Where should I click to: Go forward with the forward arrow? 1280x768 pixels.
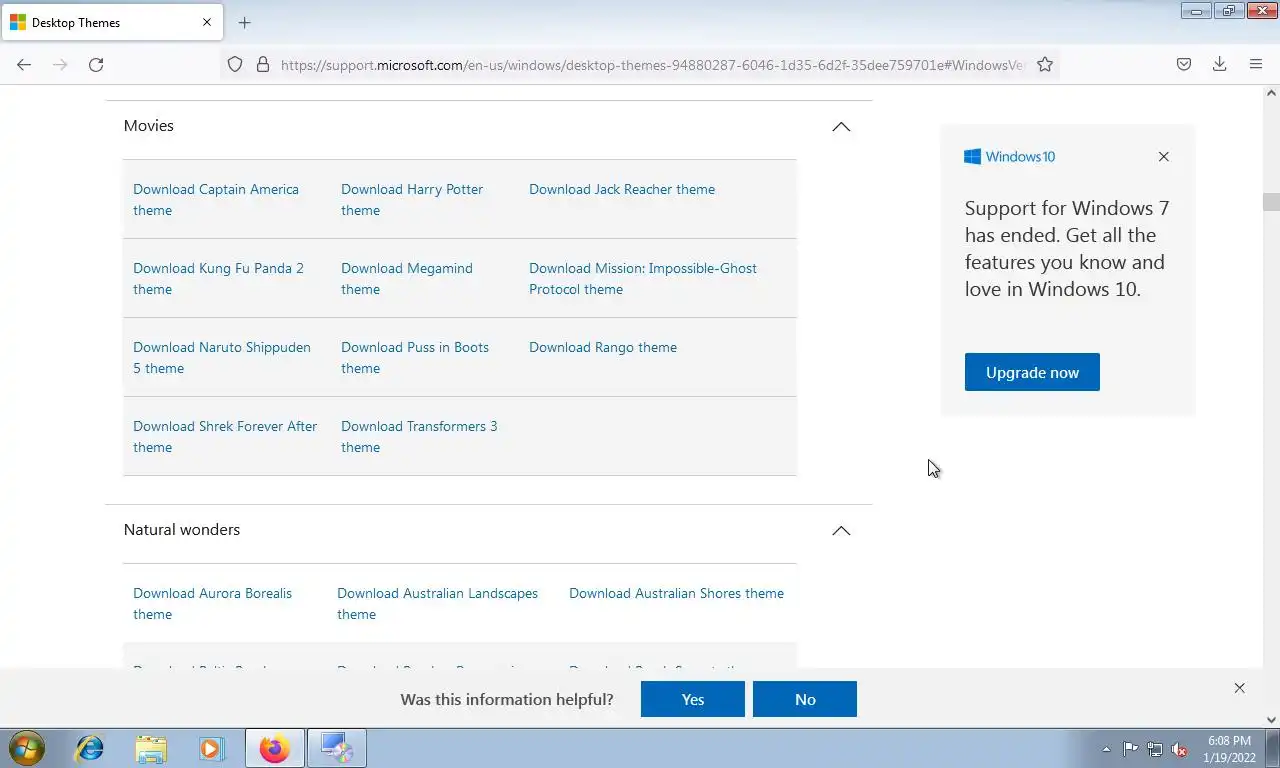click(x=60, y=64)
